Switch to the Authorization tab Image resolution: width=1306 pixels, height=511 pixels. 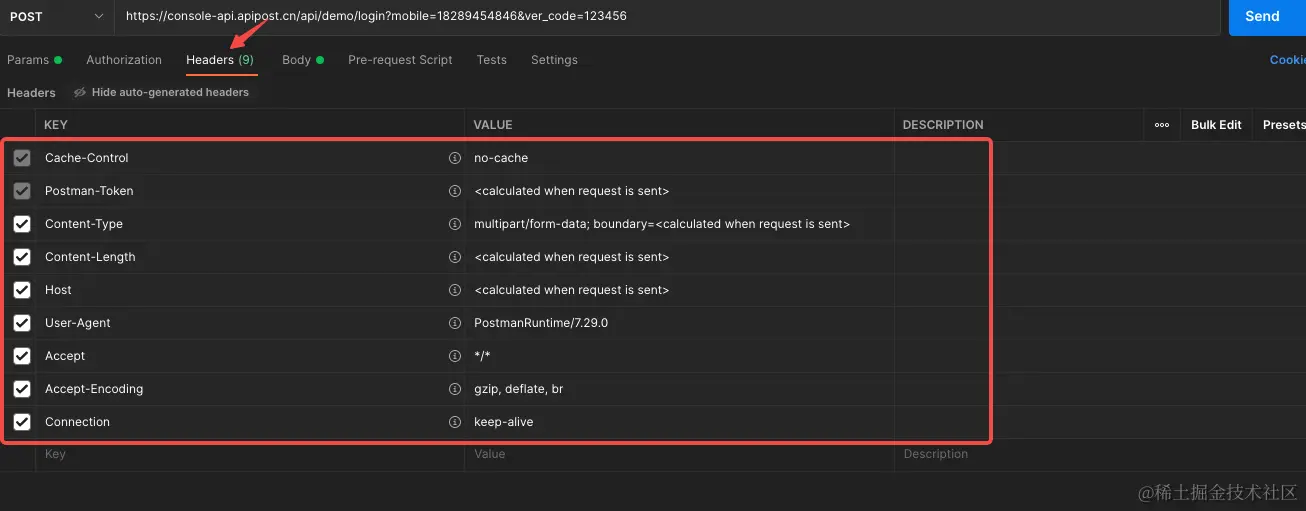coord(124,60)
